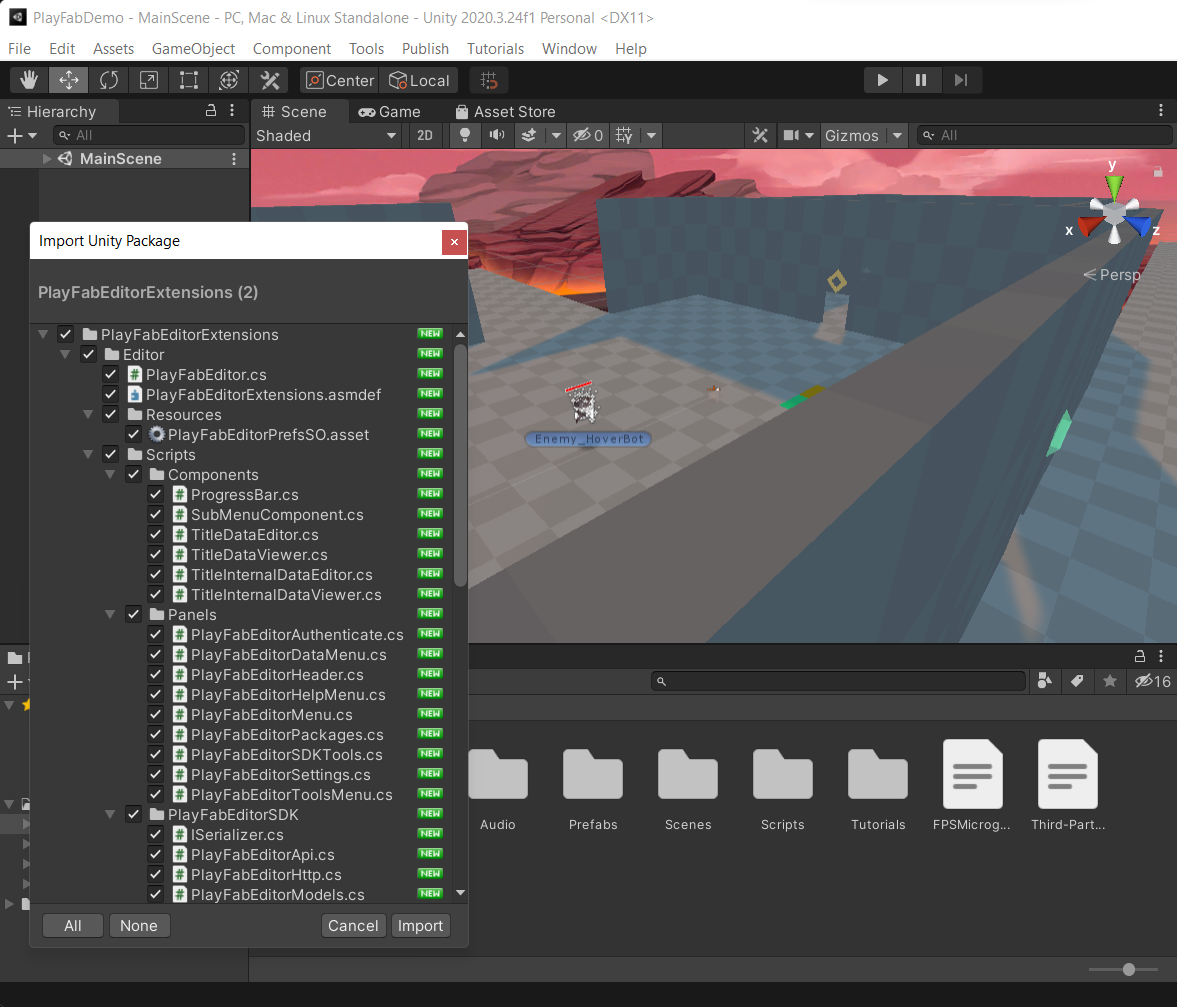Toggle hidden packages count in Project panel

click(x=1153, y=681)
